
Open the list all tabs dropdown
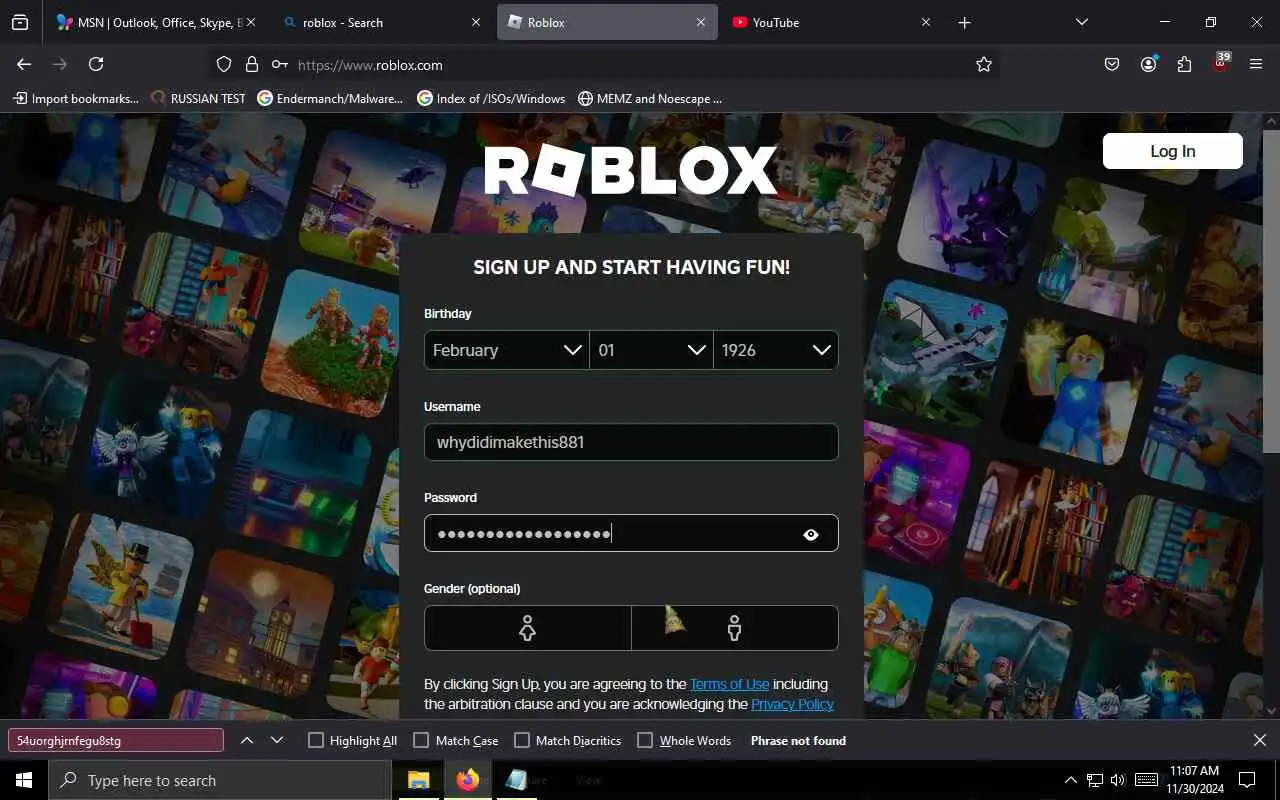[1081, 22]
